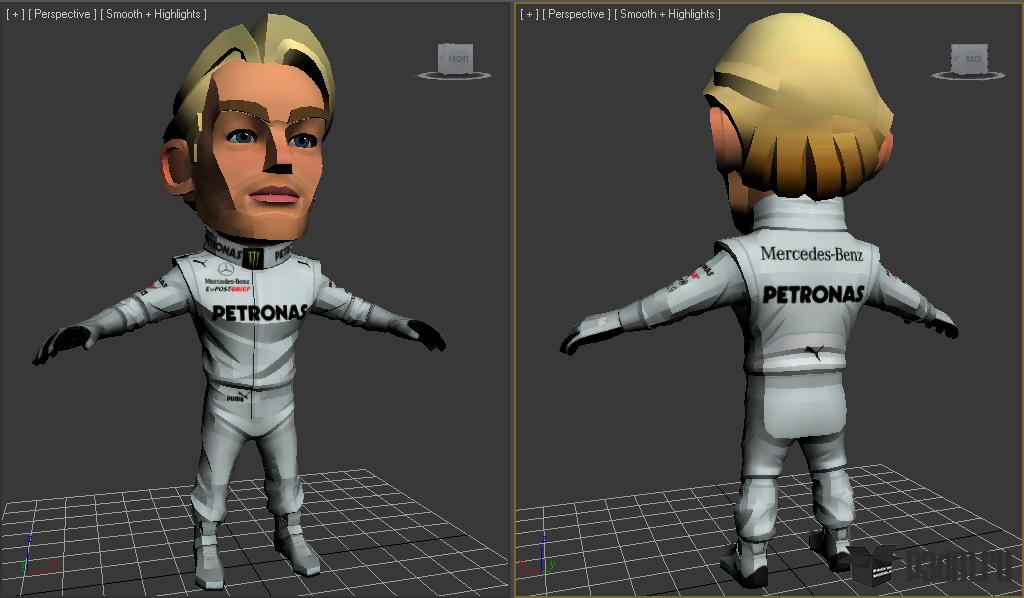Open the [+] general menu in left viewport
The height and width of the screenshot is (598, 1024).
click(16, 14)
